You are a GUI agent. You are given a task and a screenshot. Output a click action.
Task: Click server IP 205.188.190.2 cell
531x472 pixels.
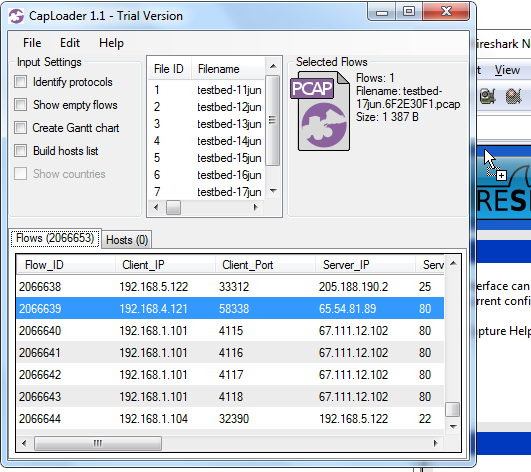tap(353, 287)
